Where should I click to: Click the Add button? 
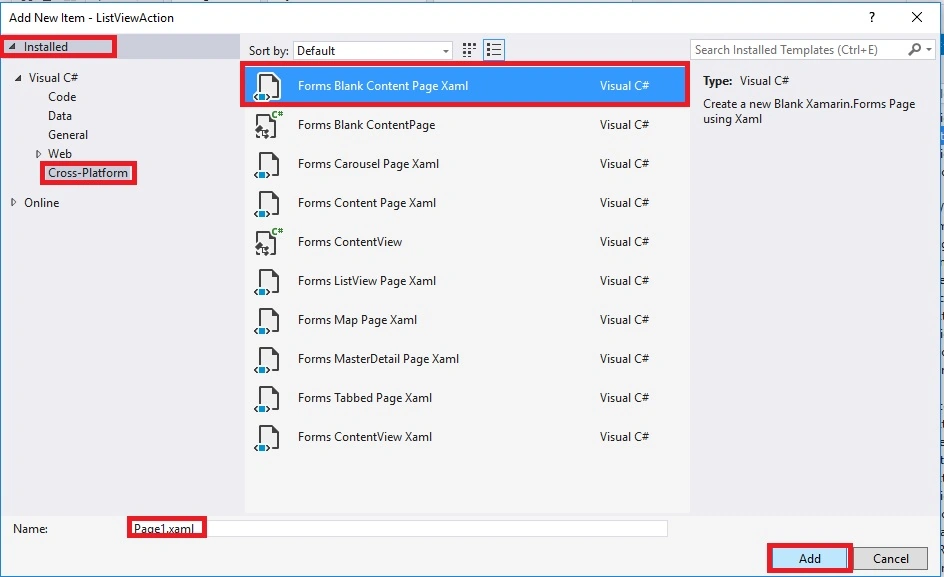[810, 558]
